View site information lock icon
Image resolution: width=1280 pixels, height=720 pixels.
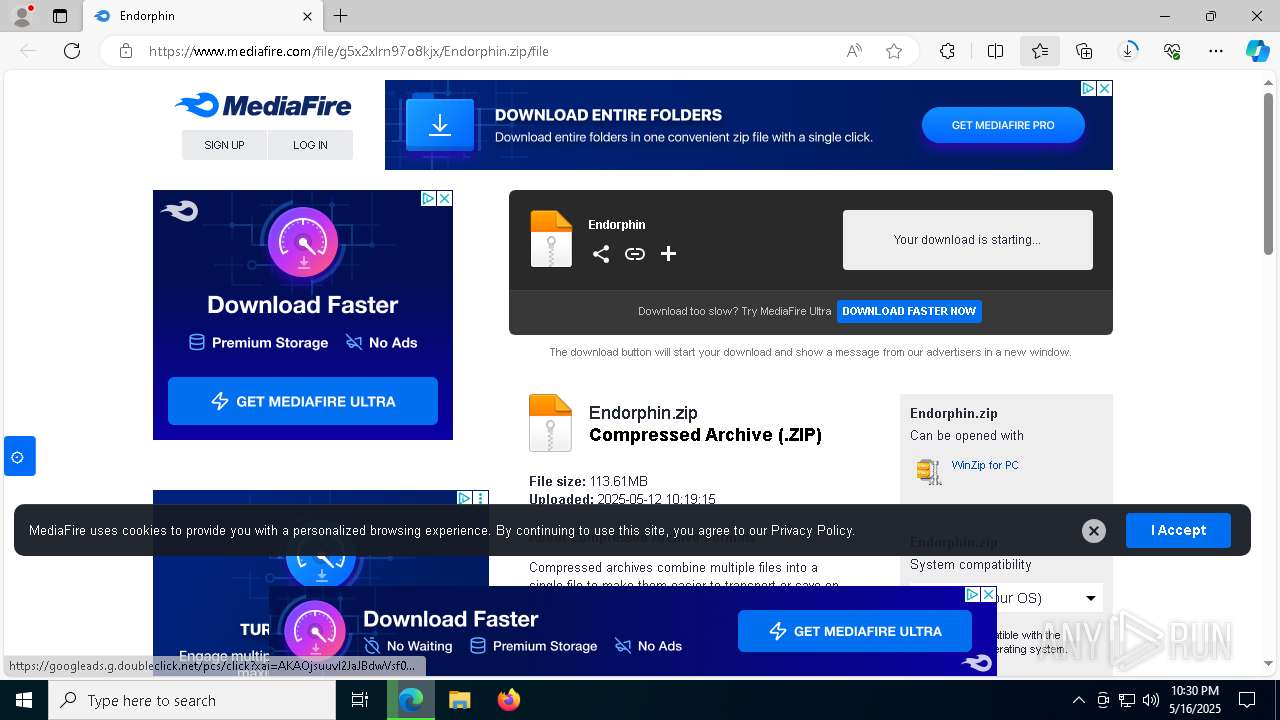[126, 51]
